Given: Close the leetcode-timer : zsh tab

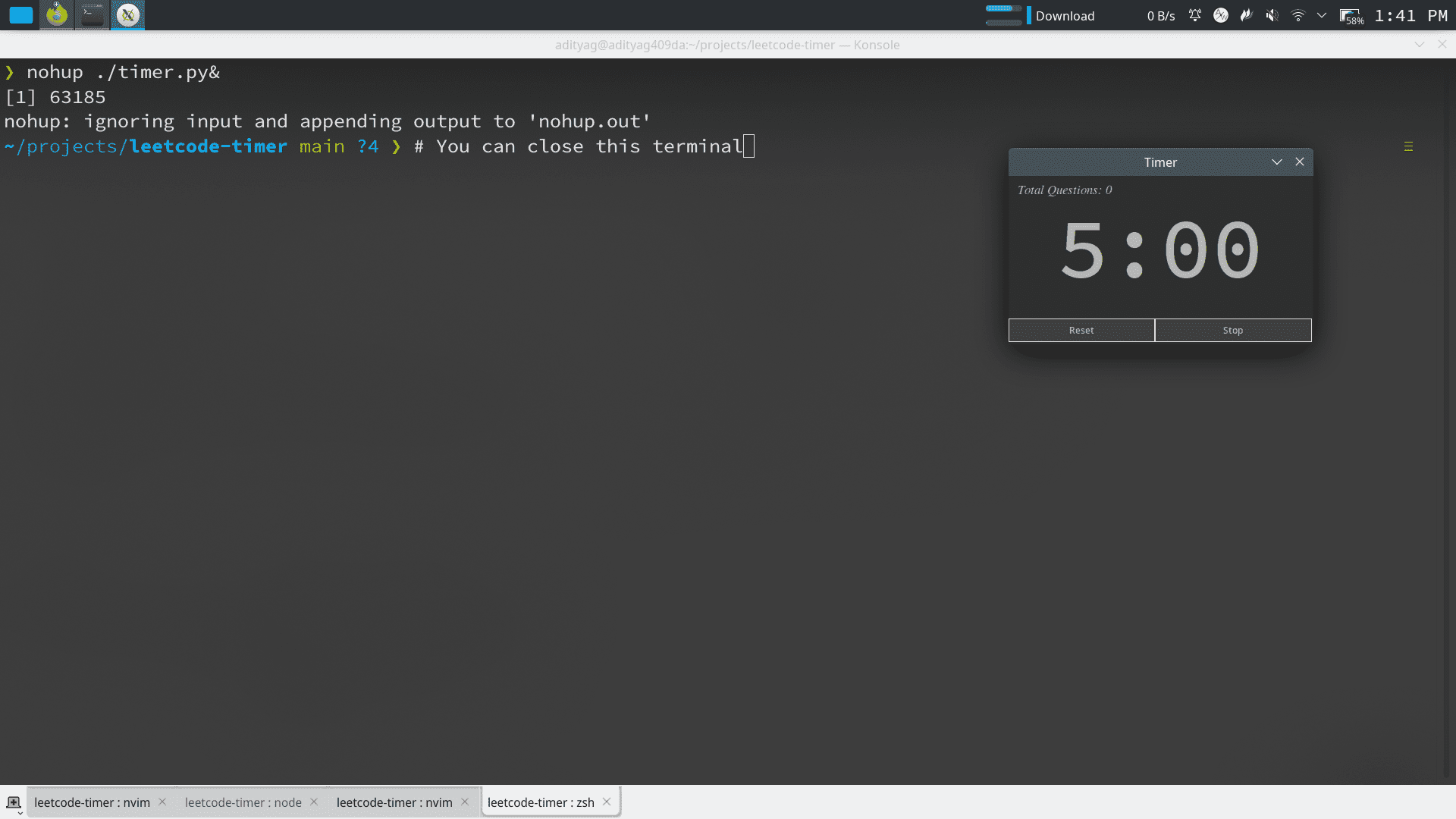Looking at the screenshot, I should [607, 802].
